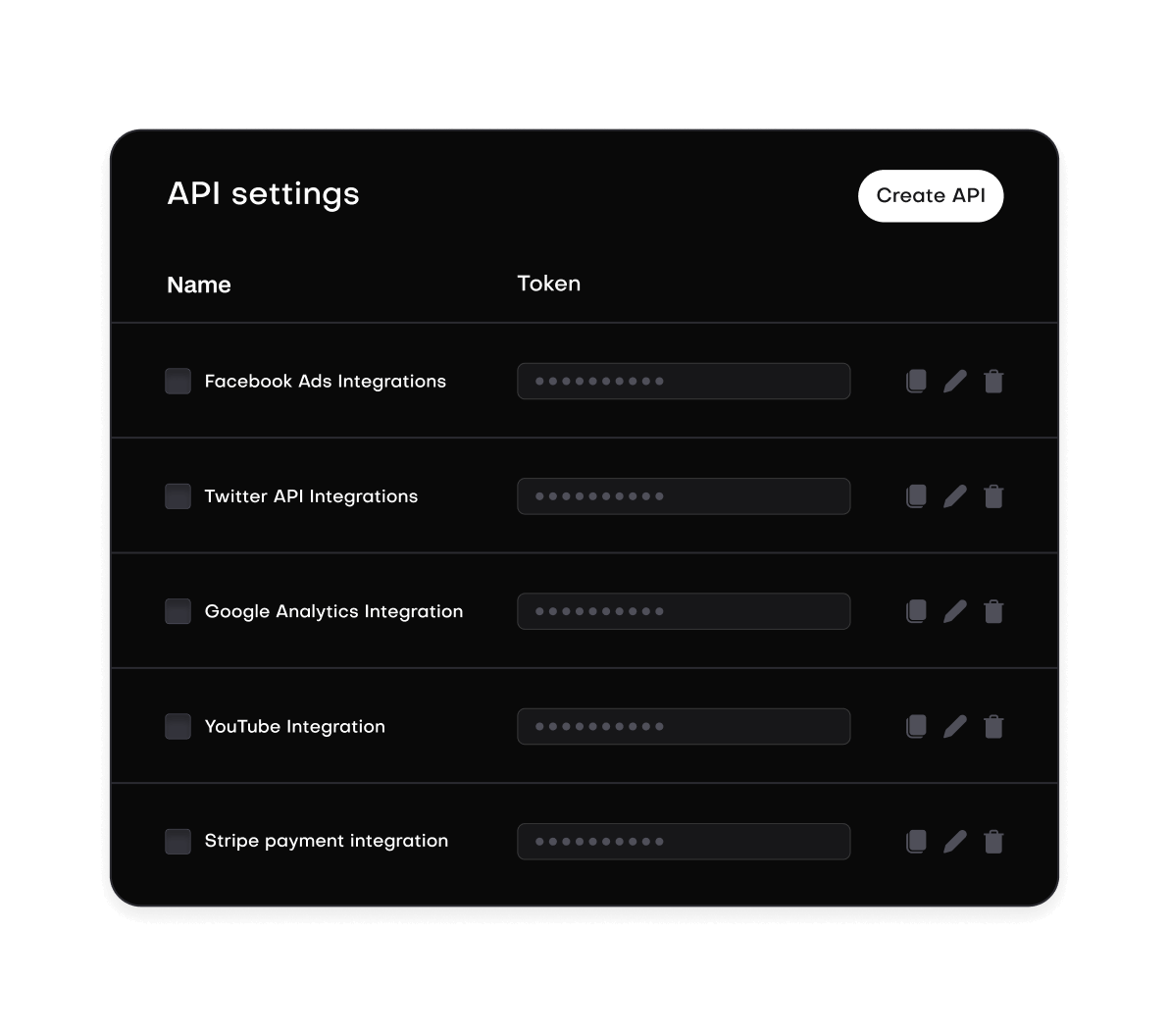Select the Google Analytics Integration checkbox
This screenshot has height=1036, width=1169.
tap(178, 611)
